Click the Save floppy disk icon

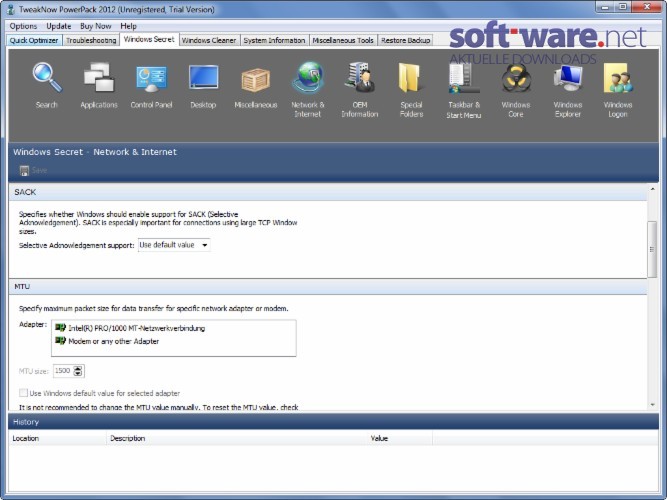click(x=24, y=171)
